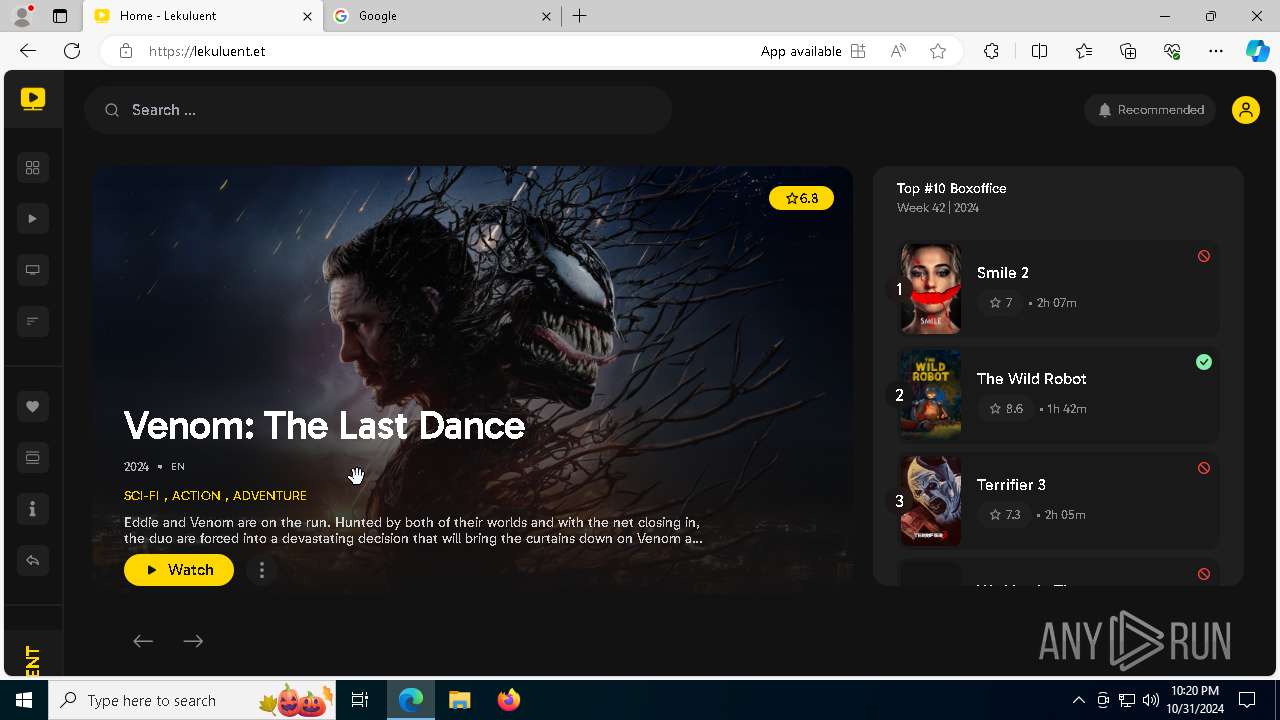Viewport: 1280px width, 720px height.
Task: Click The Wild Robot rating 8.6 badge
Action: click(1006, 409)
